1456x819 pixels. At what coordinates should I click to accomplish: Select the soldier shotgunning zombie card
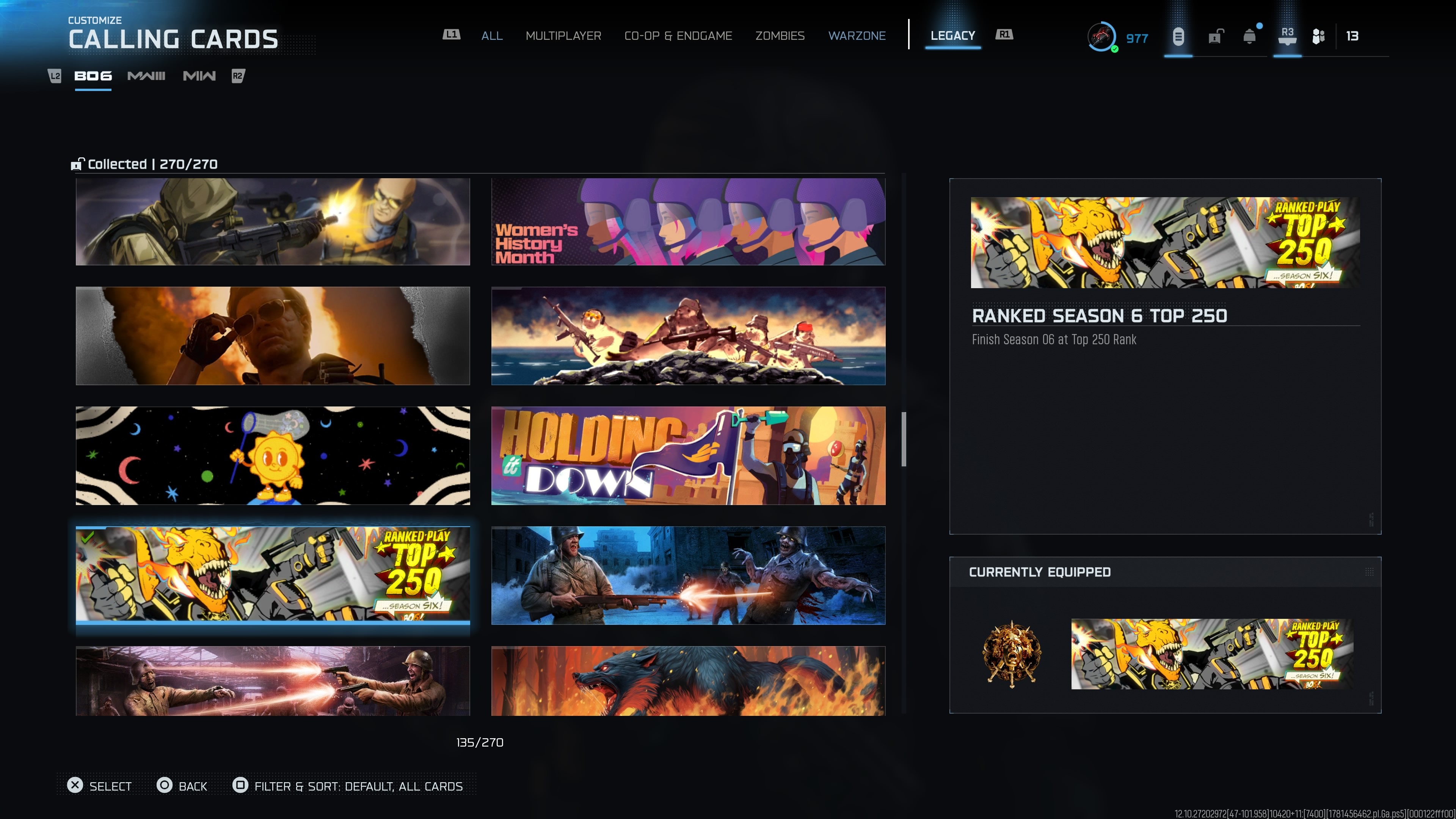pyautogui.click(x=689, y=576)
